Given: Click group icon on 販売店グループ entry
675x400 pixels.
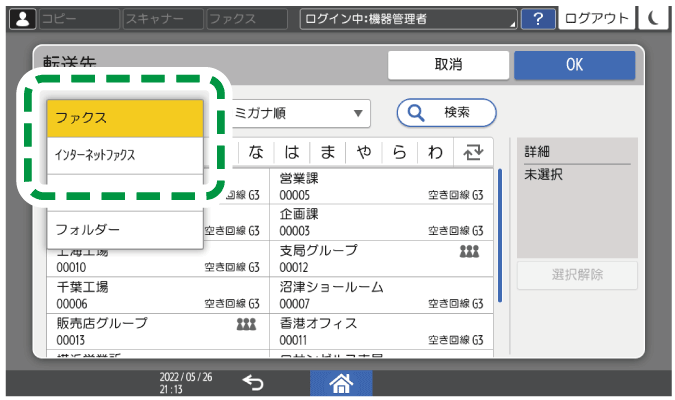Looking at the screenshot, I should [x=246, y=324].
